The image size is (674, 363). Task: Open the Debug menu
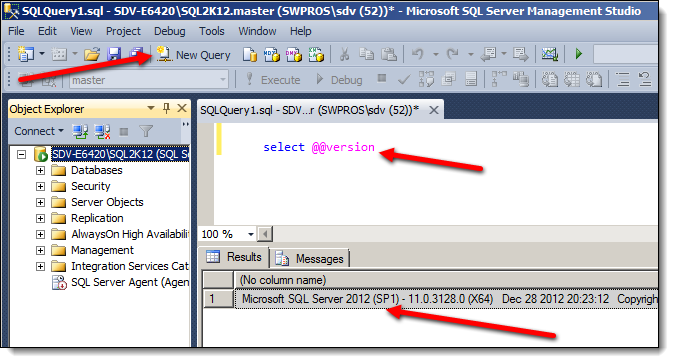170,31
